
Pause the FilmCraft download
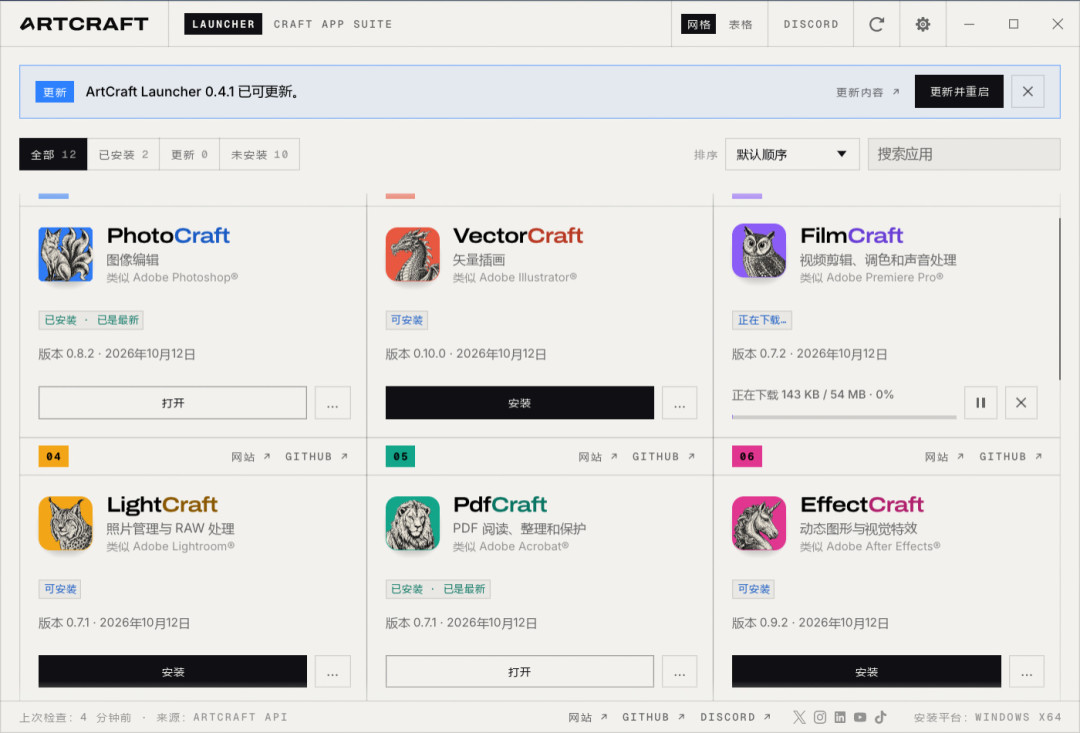(980, 402)
